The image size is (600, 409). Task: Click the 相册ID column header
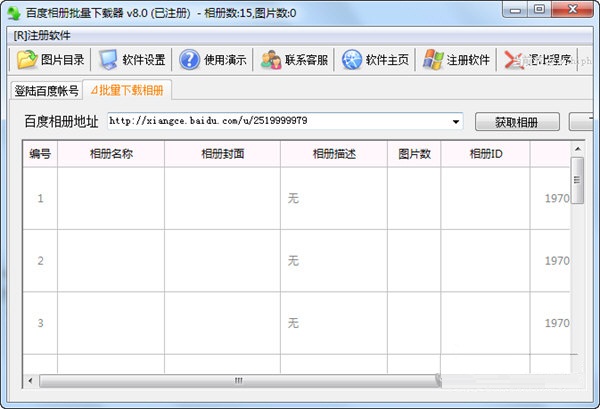pos(486,154)
